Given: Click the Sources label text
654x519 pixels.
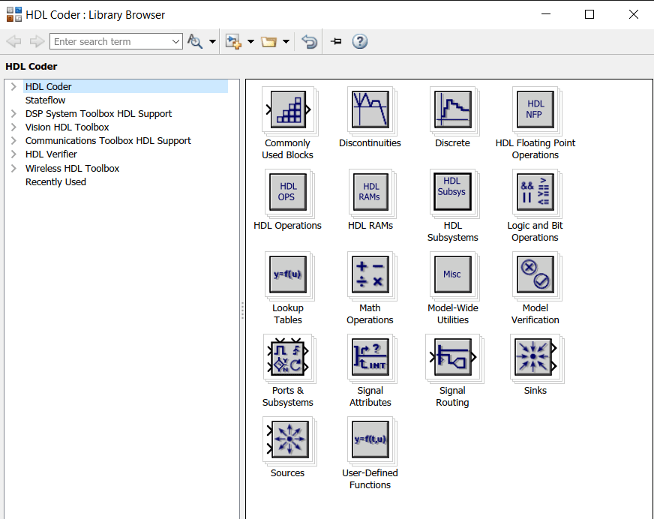Looking at the screenshot, I should 287,473.
